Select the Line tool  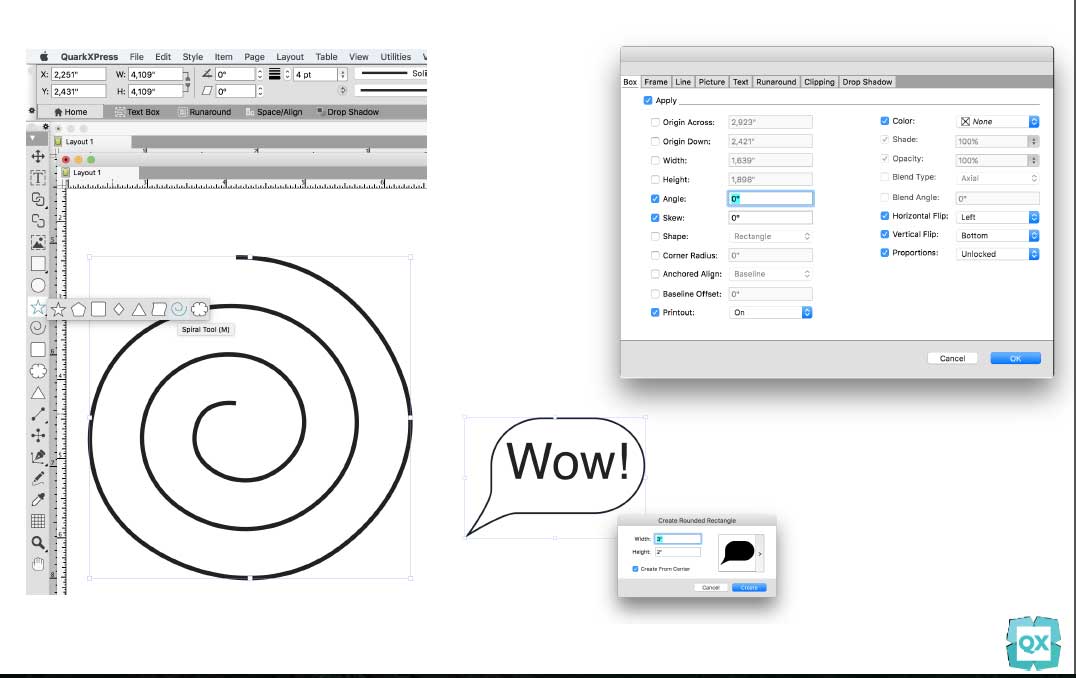pyautogui.click(x=38, y=414)
